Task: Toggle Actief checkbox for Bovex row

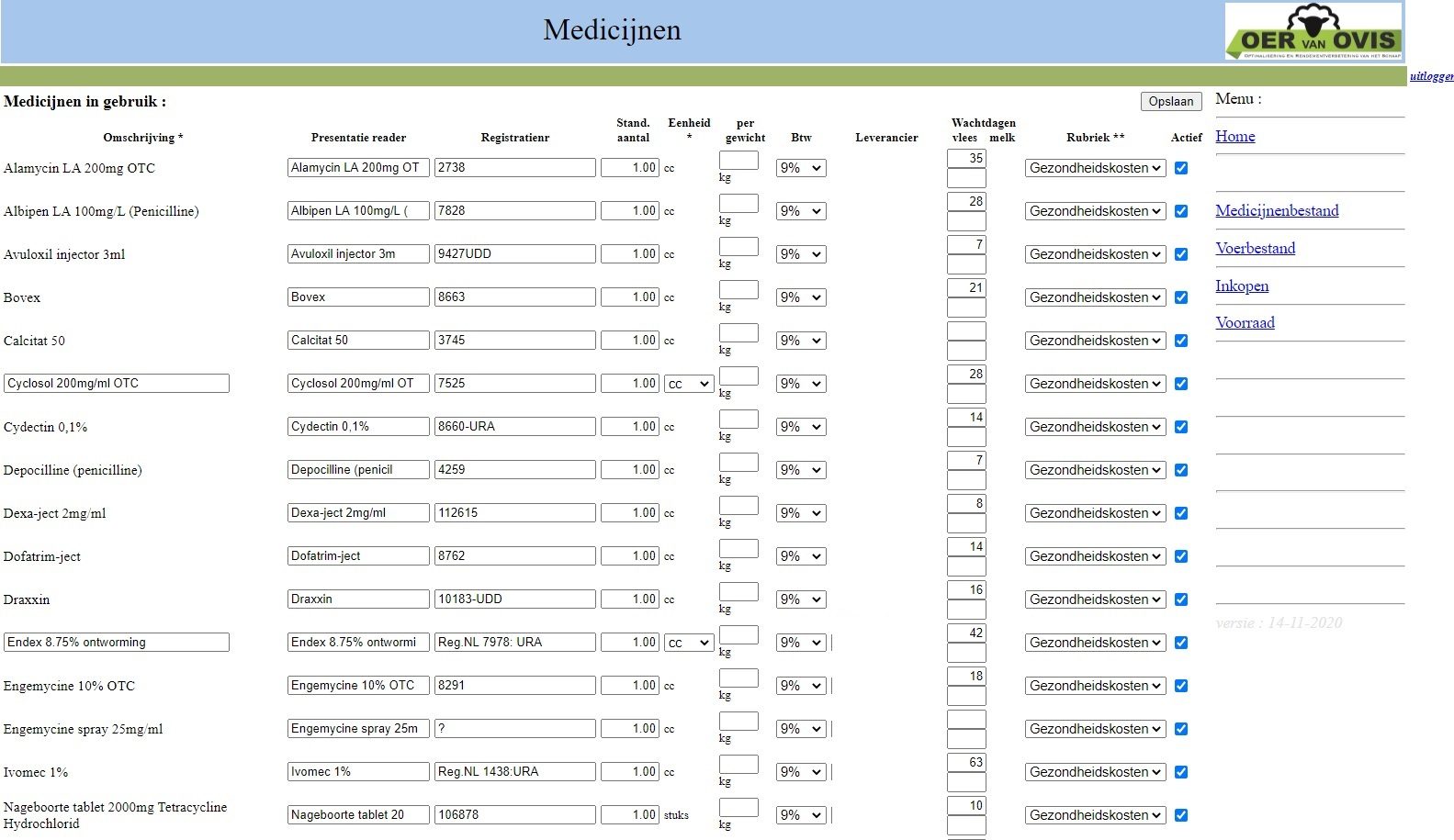Action: click(1181, 297)
